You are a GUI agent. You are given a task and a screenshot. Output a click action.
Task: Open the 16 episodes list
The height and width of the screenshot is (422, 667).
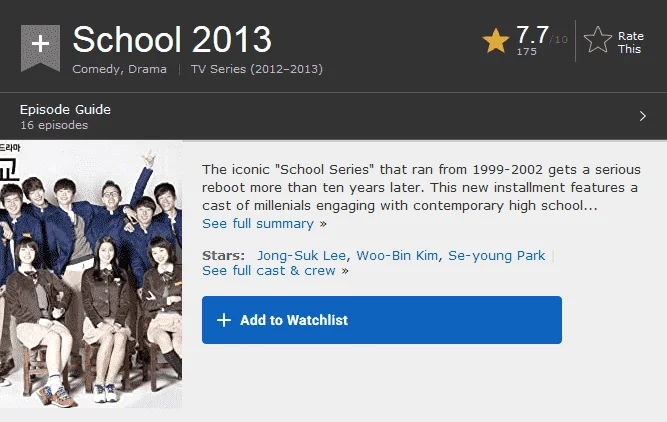tap(54, 125)
